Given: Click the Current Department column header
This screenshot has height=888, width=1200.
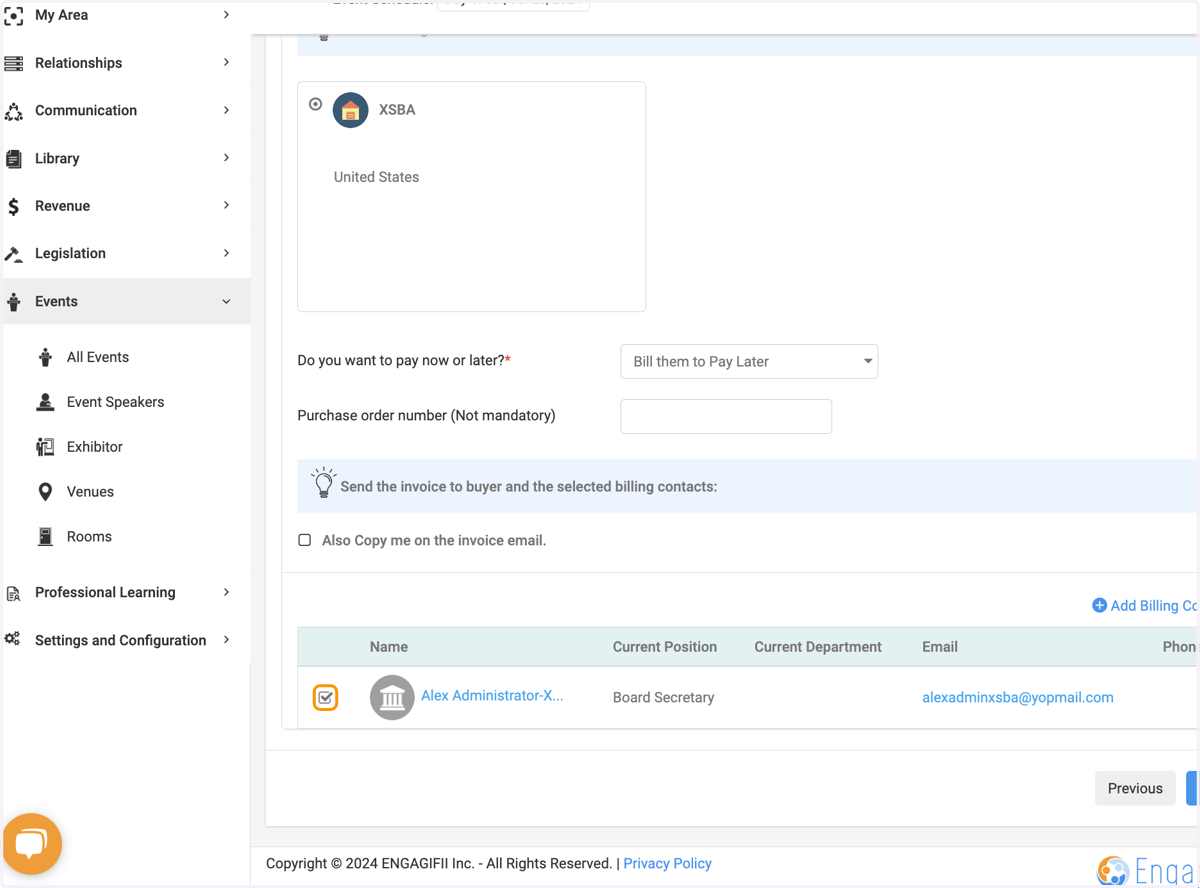Looking at the screenshot, I should [x=818, y=647].
